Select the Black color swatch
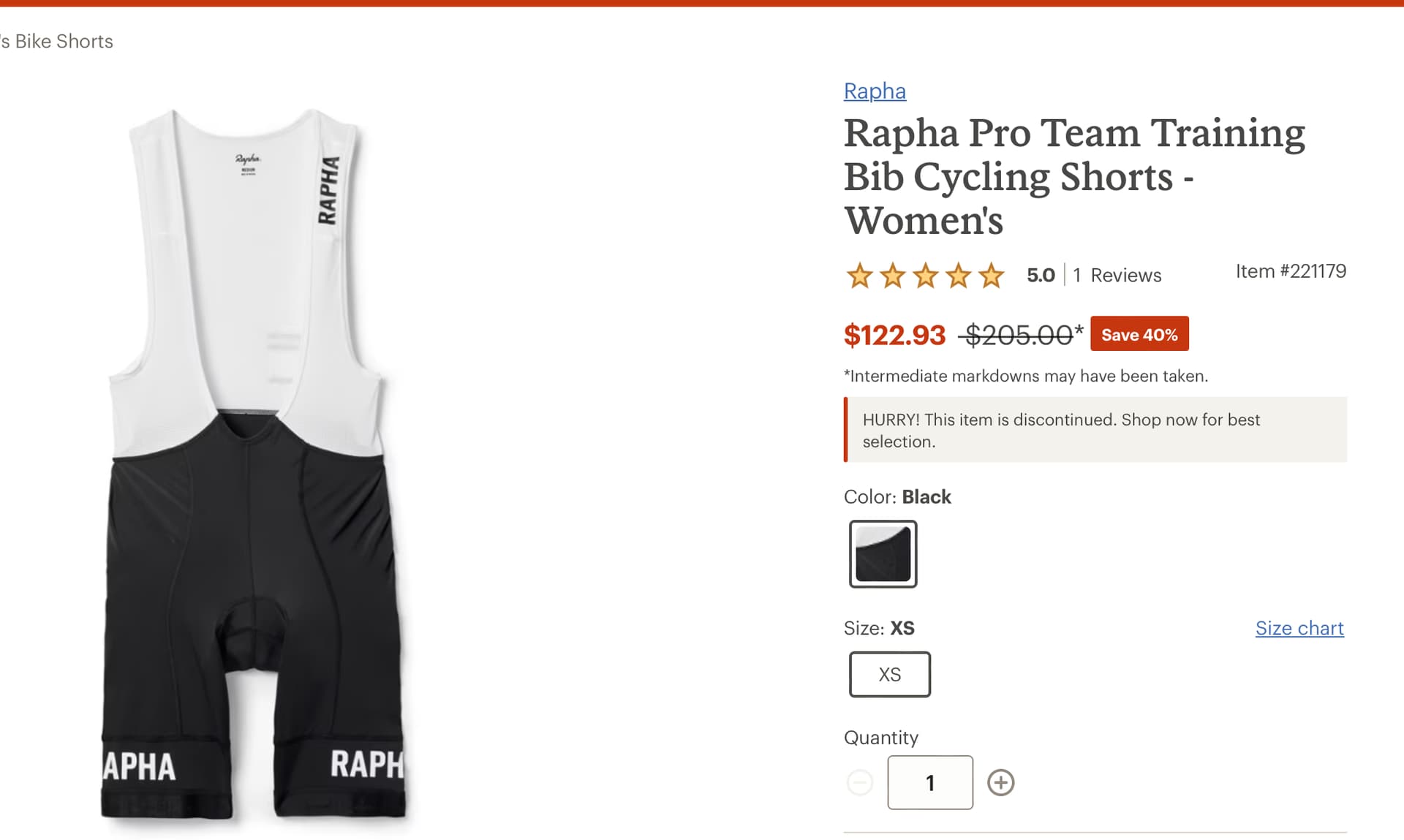The height and width of the screenshot is (840, 1404). (883, 553)
